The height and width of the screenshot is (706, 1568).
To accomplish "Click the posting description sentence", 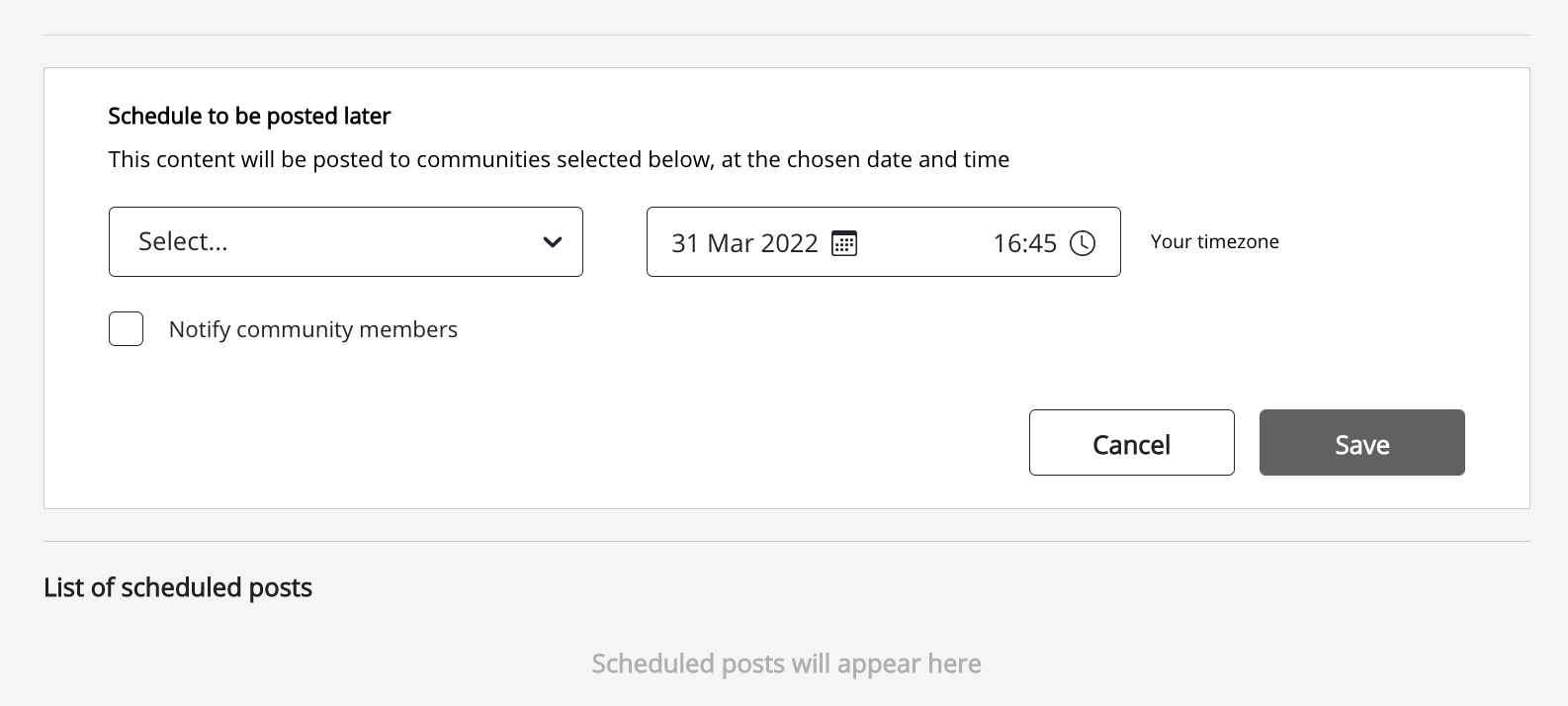I will [x=559, y=160].
